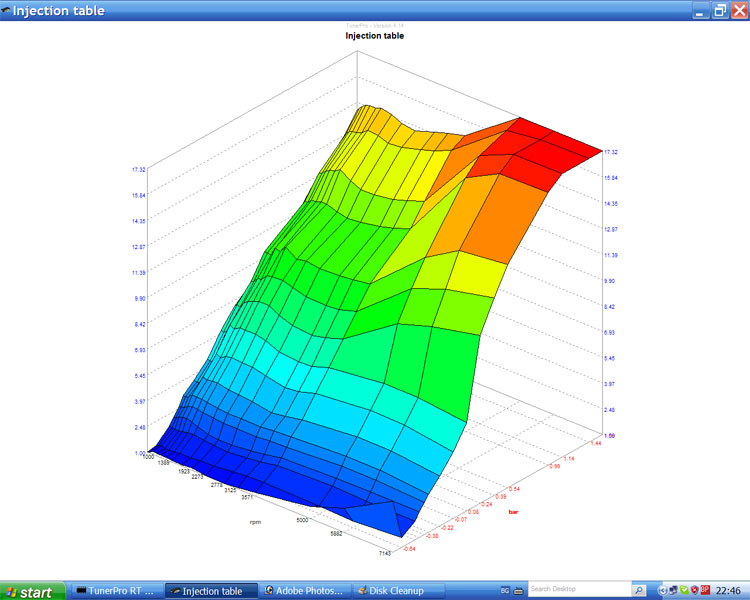Click the network computers tray icon
The height and width of the screenshot is (600, 750).
(673, 590)
